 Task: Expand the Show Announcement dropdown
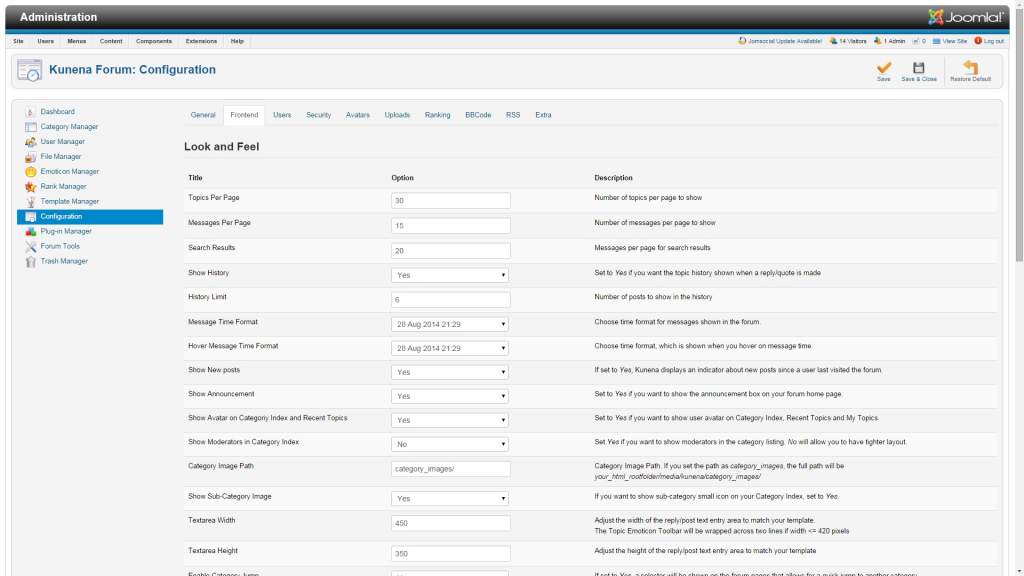(x=450, y=396)
